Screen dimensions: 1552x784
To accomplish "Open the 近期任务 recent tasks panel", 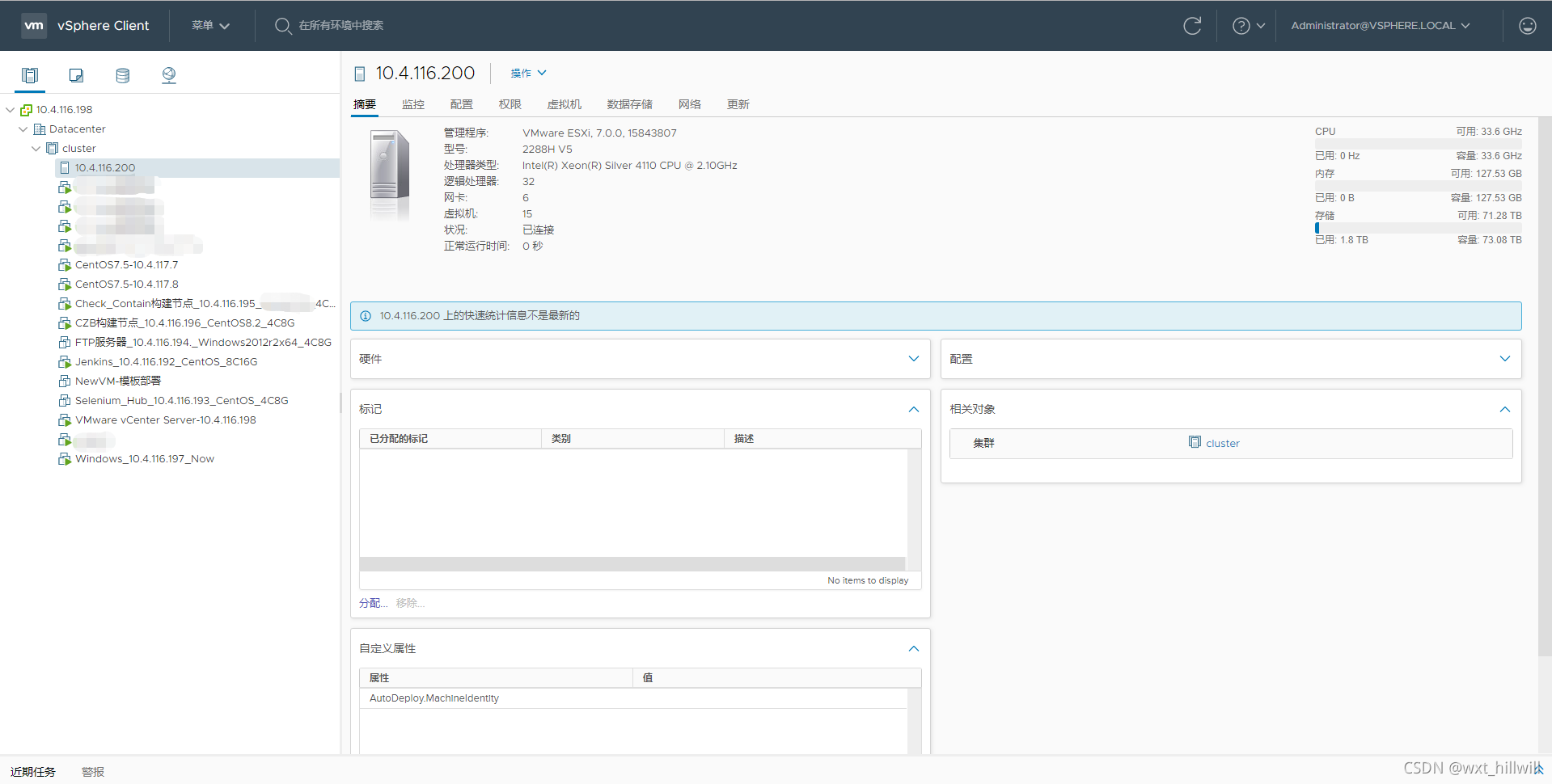I will [x=33, y=773].
